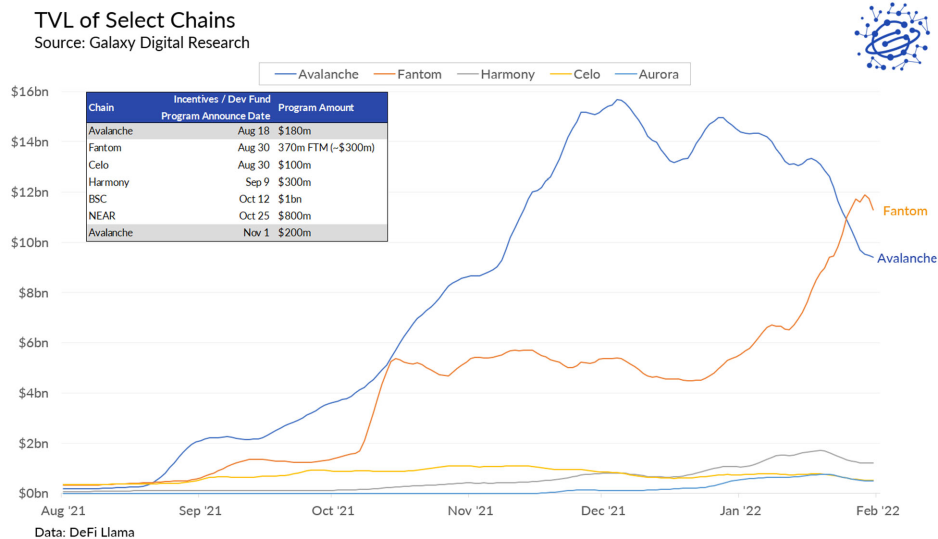Click the orange Fantom label beside the line
938x539 pixels.
coord(905,211)
